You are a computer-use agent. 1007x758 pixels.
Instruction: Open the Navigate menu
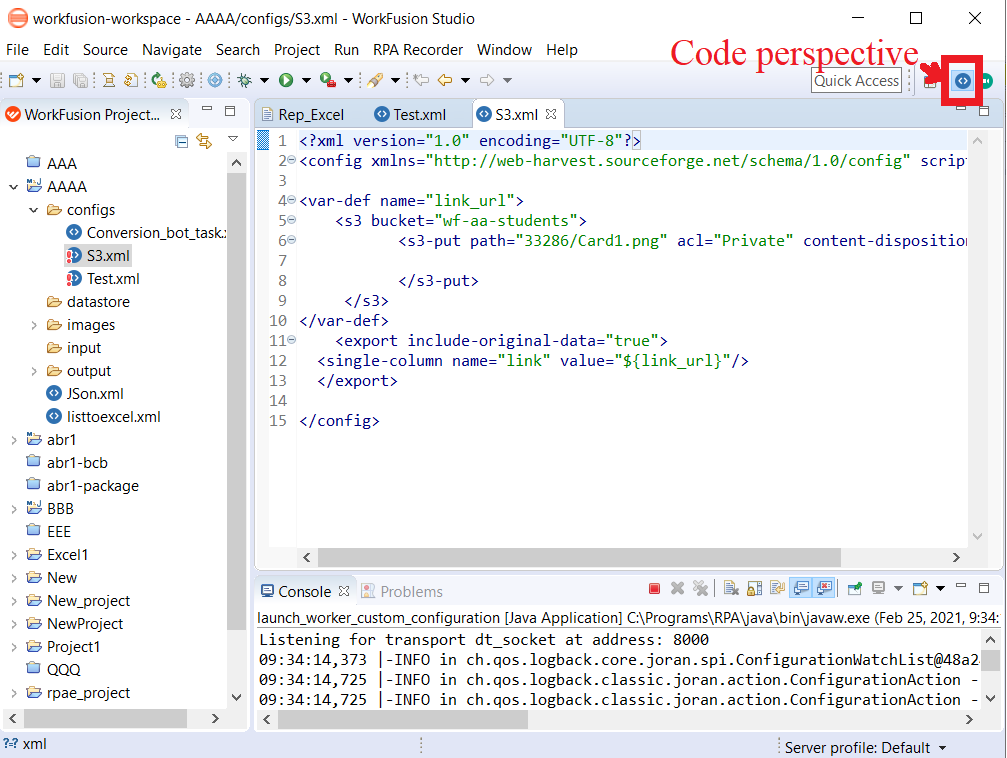(x=171, y=50)
